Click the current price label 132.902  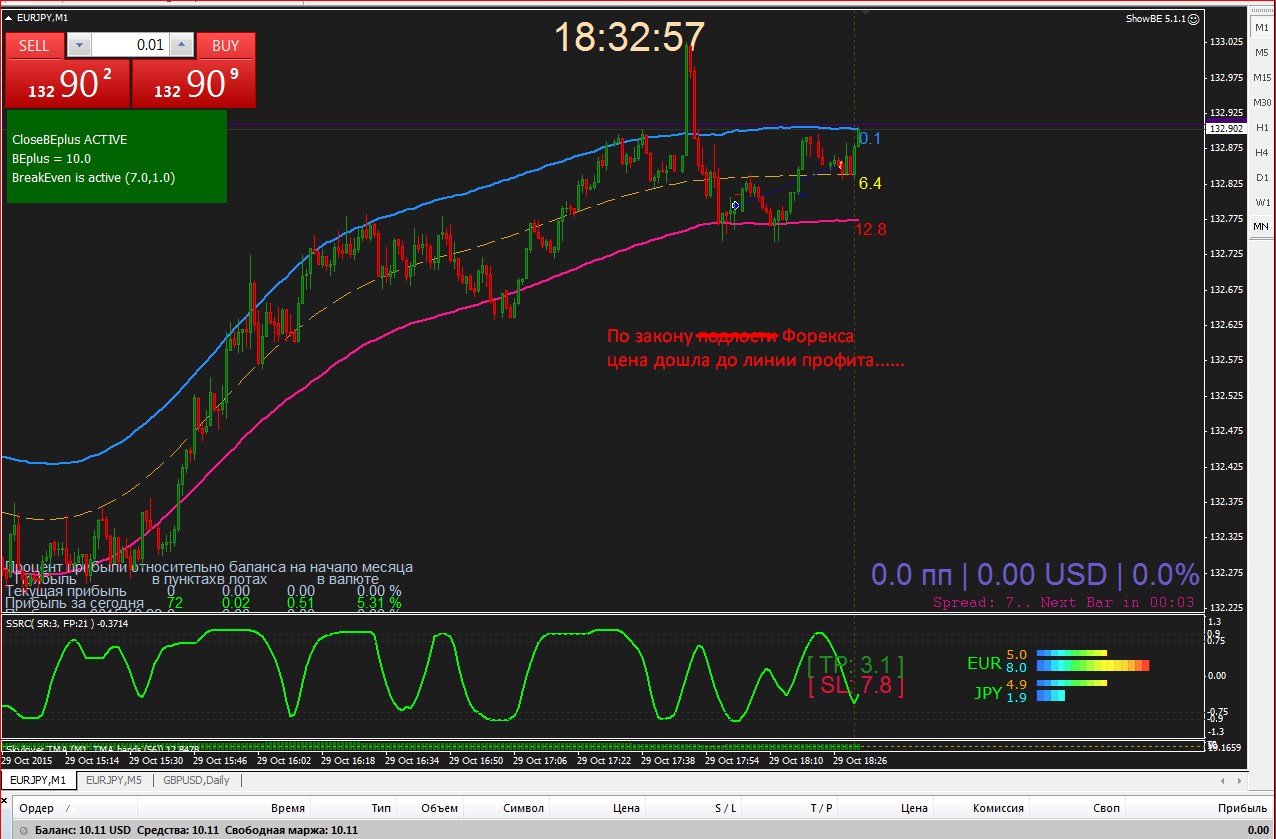(x=1225, y=128)
